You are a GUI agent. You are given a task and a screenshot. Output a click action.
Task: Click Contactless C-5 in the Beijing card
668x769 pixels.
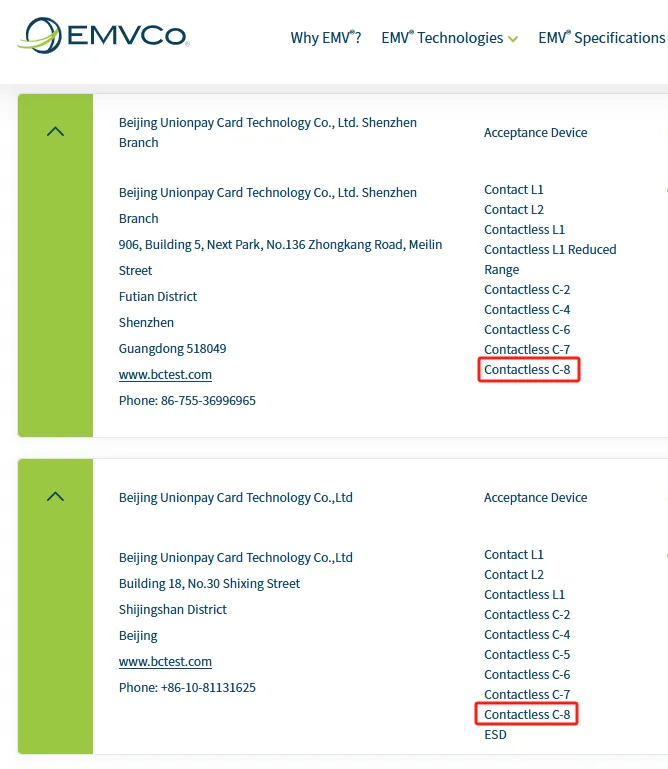pyautogui.click(x=527, y=655)
